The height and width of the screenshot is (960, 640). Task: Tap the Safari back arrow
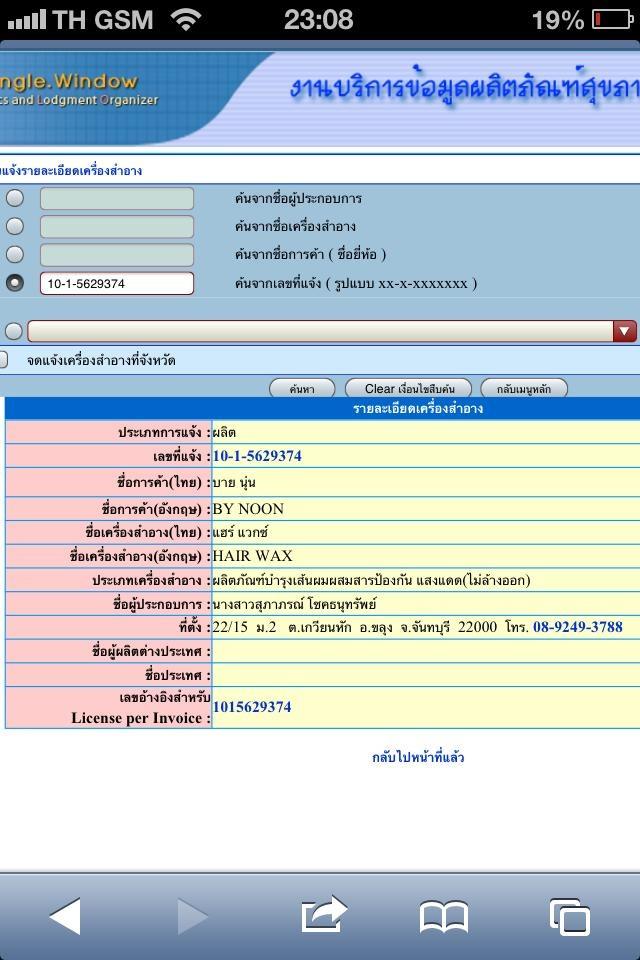65,916
